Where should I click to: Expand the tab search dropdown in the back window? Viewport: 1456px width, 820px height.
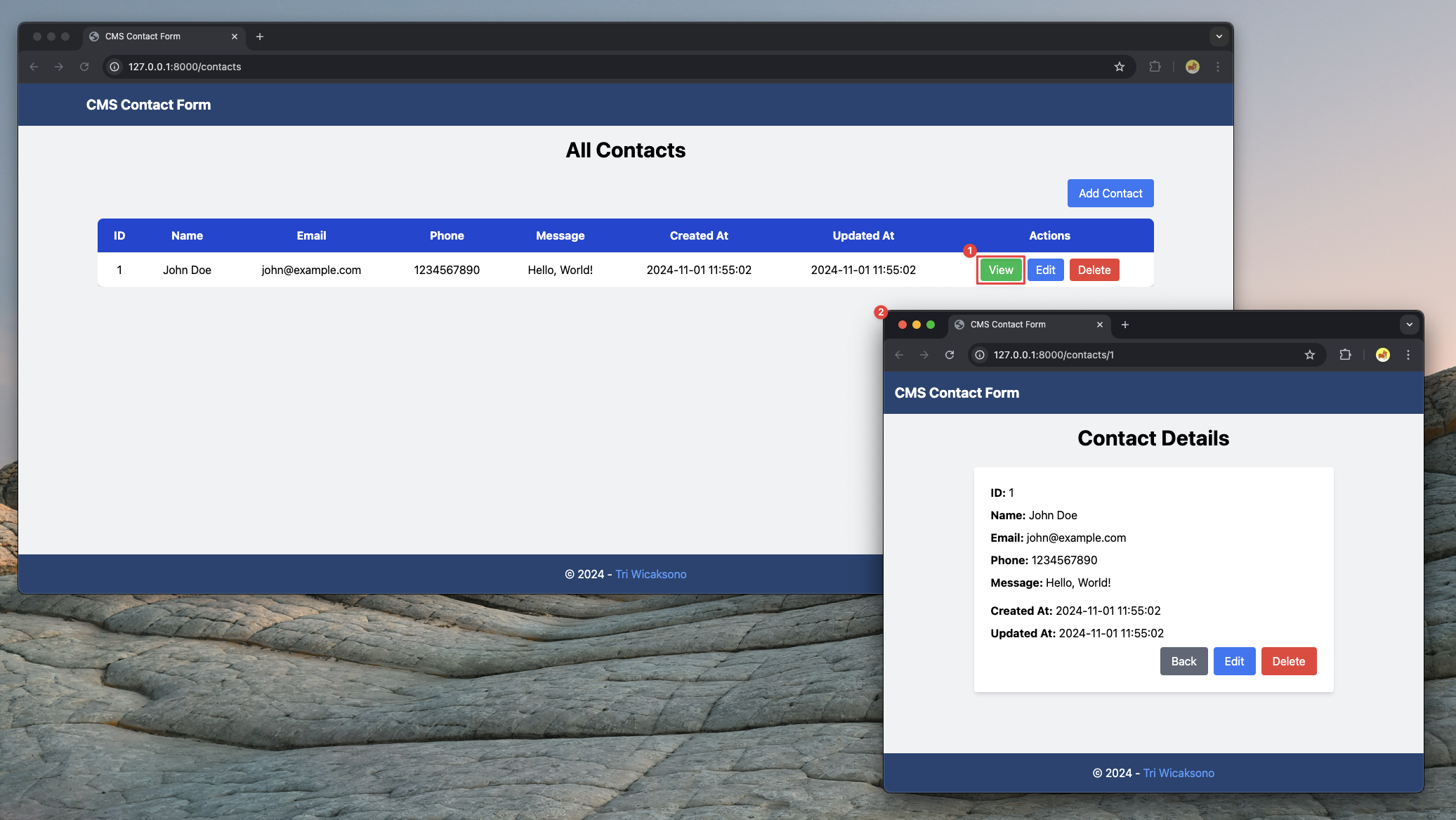[x=1219, y=37]
